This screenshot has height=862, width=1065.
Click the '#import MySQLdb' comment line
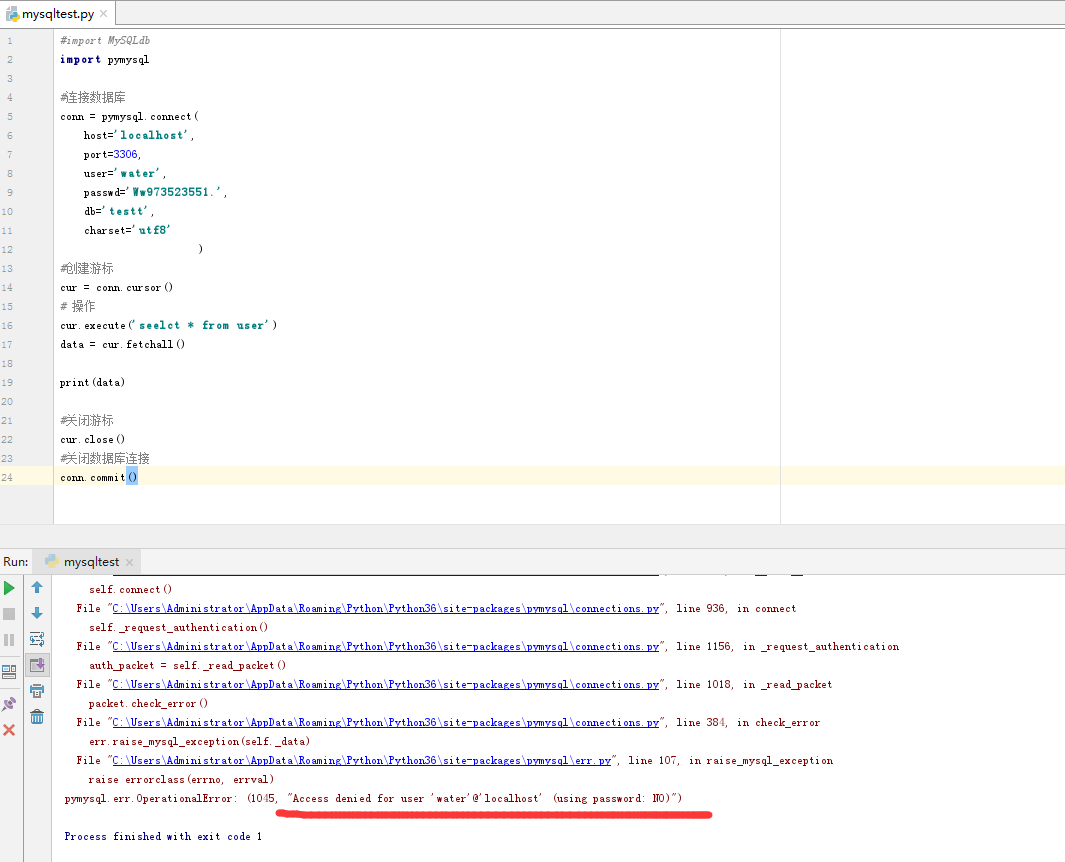click(x=105, y=41)
